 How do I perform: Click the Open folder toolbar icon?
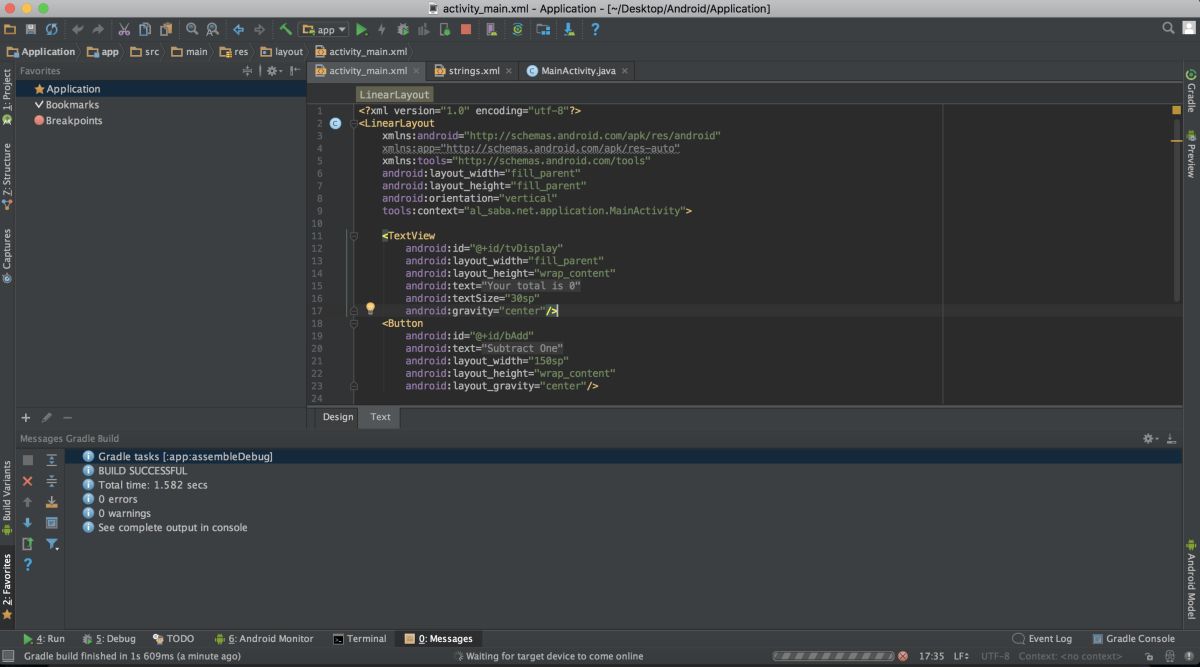click(11, 30)
